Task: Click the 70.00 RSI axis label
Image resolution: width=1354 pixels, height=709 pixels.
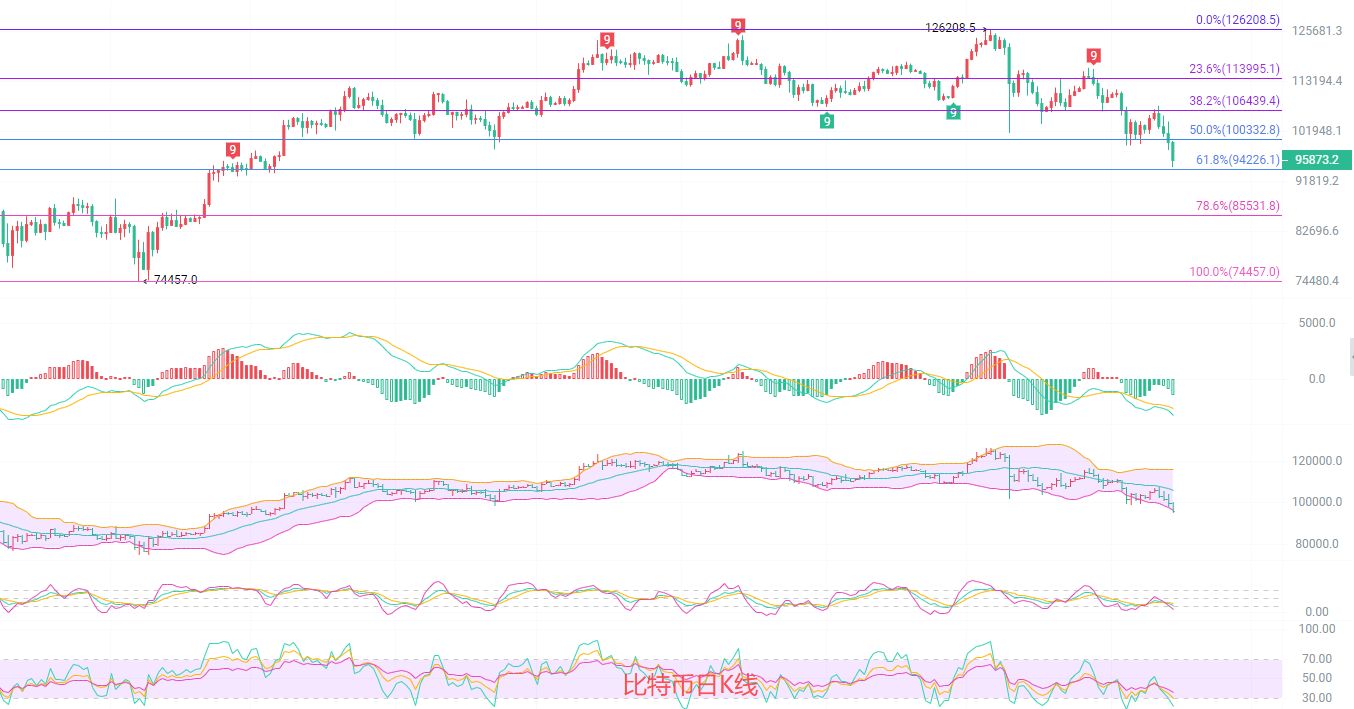Action: [x=1316, y=658]
